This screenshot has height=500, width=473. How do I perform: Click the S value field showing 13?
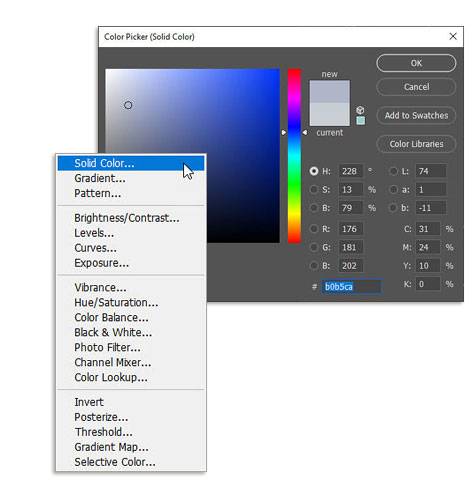(x=351, y=190)
